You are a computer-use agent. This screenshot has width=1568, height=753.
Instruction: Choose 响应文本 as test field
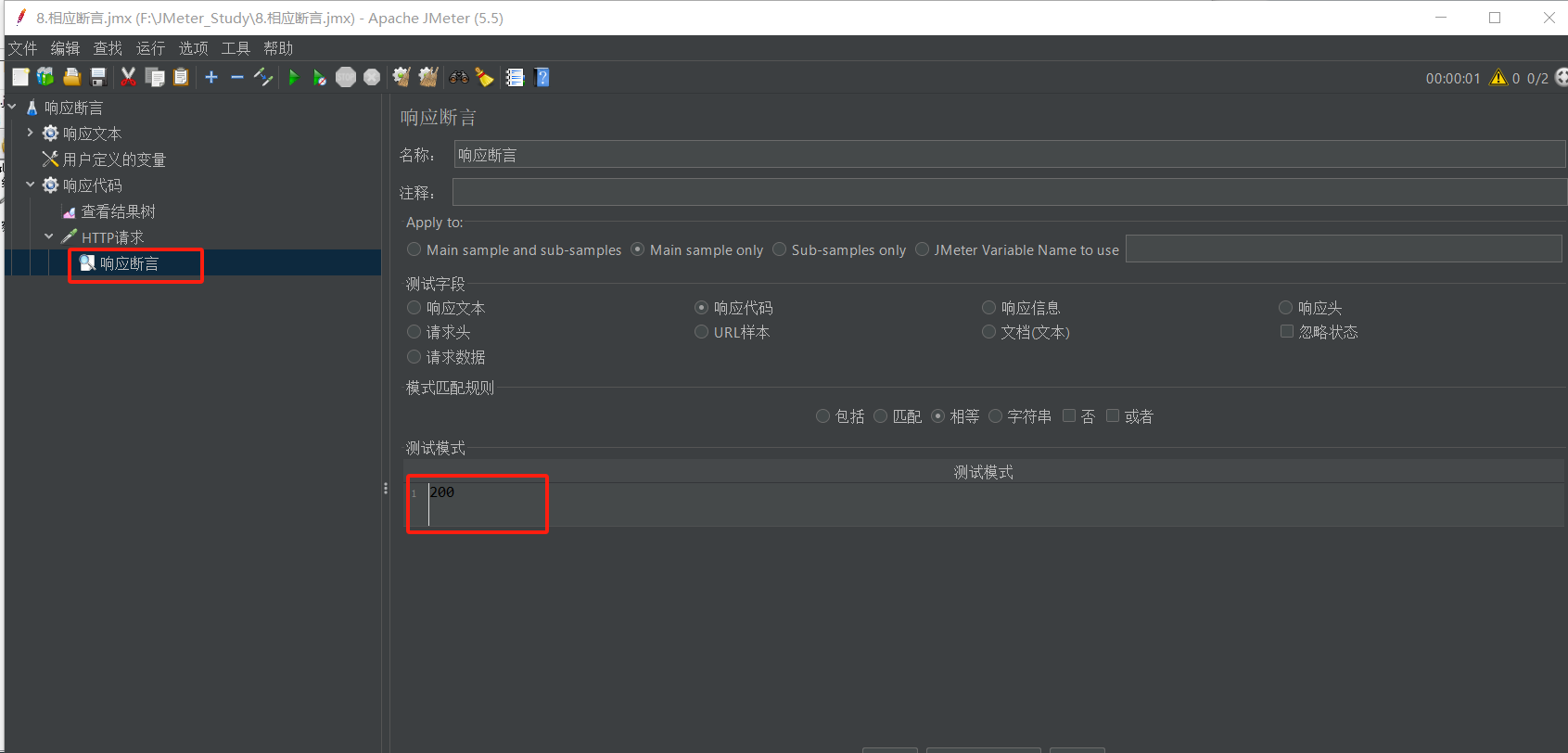tap(414, 308)
